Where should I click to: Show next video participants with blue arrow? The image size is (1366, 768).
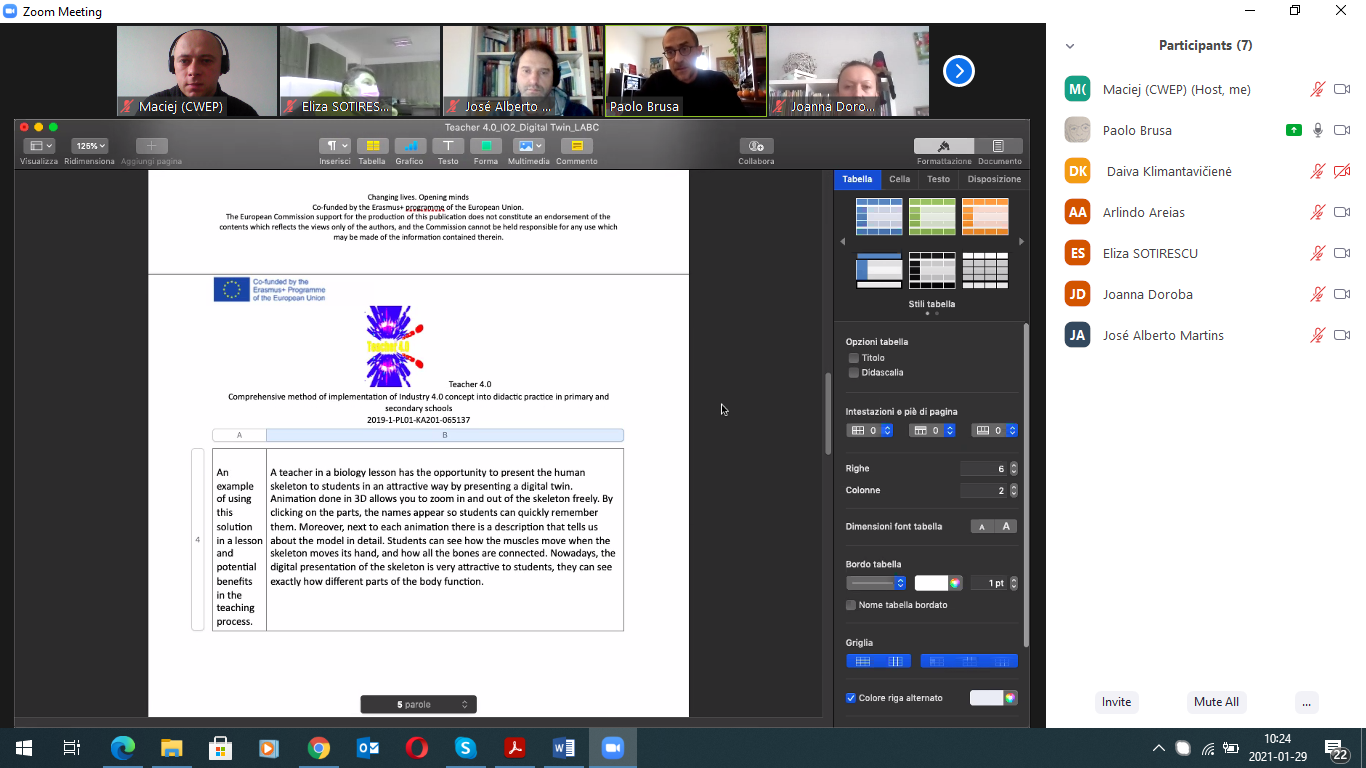[x=958, y=71]
